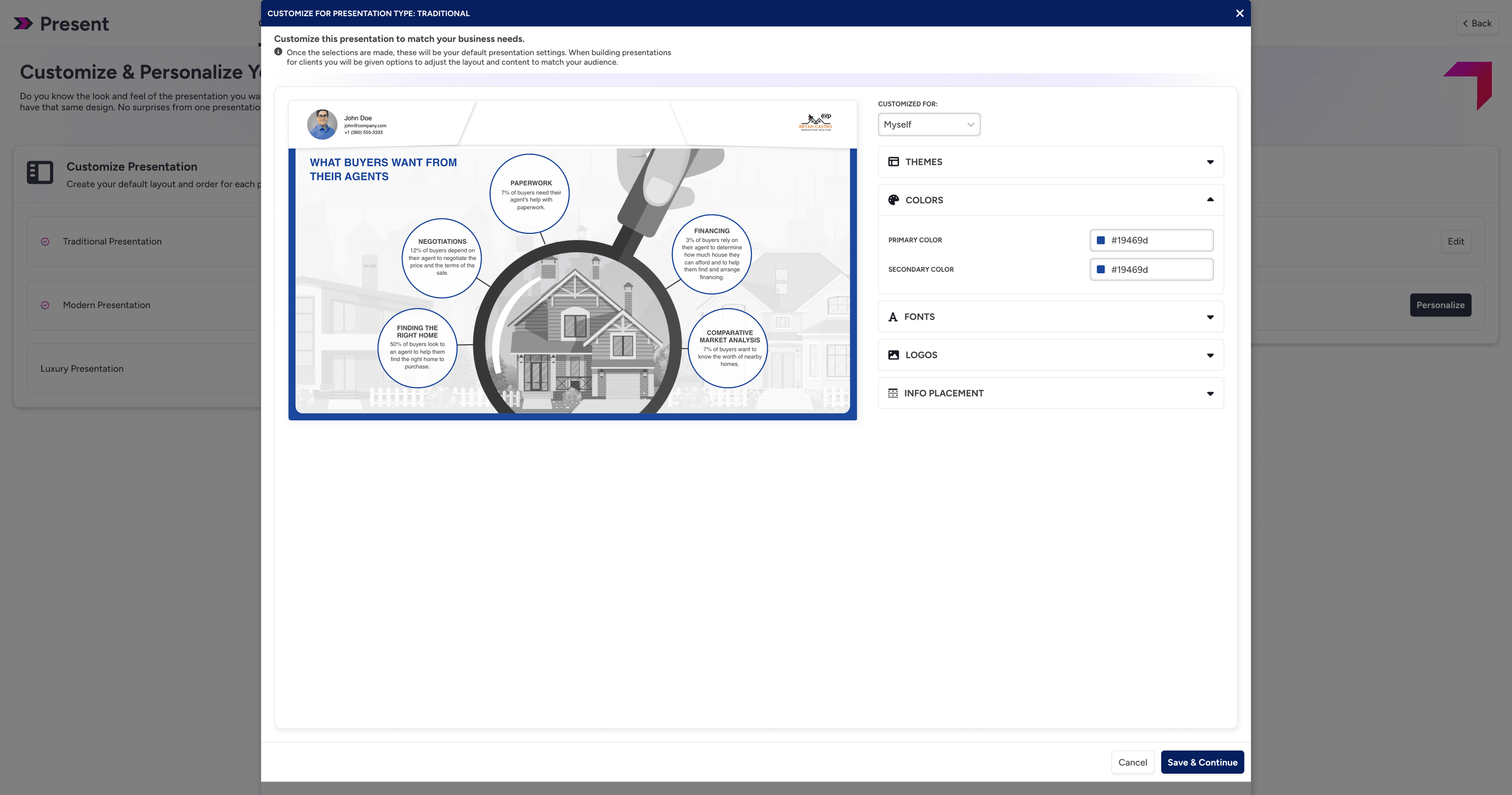
Task: Click the Negotiations circle on the slide
Action: 442,258
